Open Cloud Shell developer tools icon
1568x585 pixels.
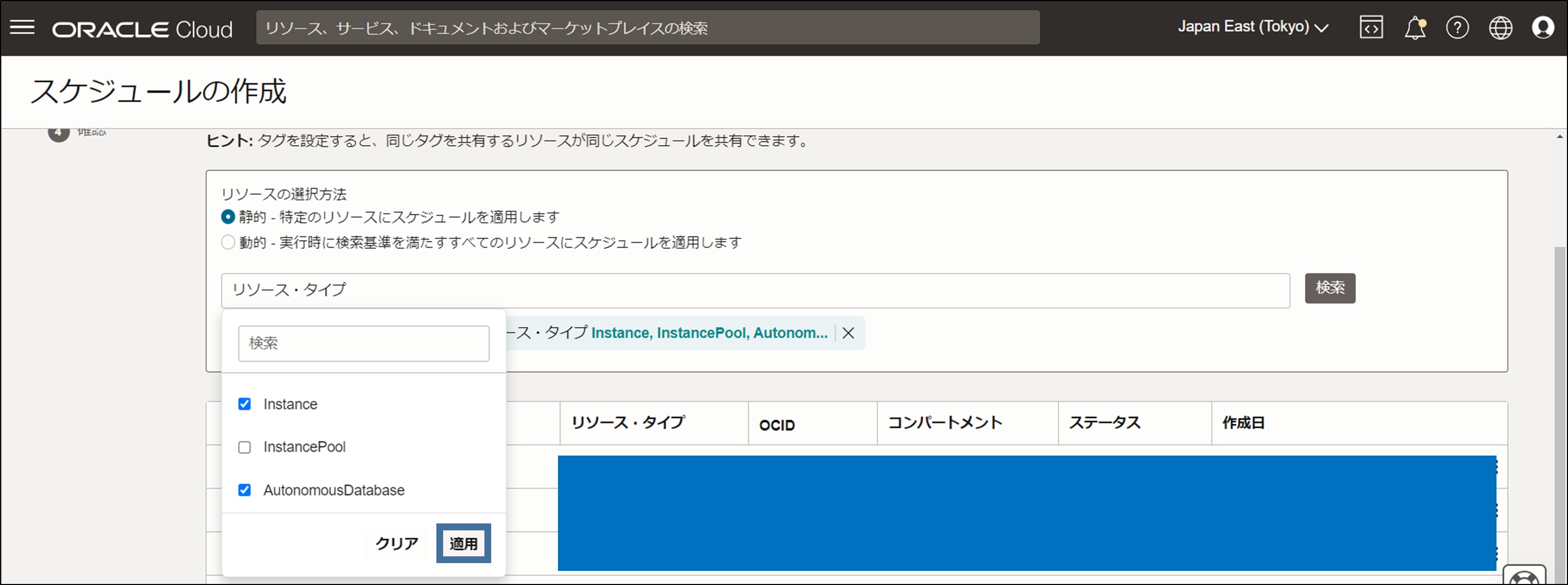tap(1371, 27)
